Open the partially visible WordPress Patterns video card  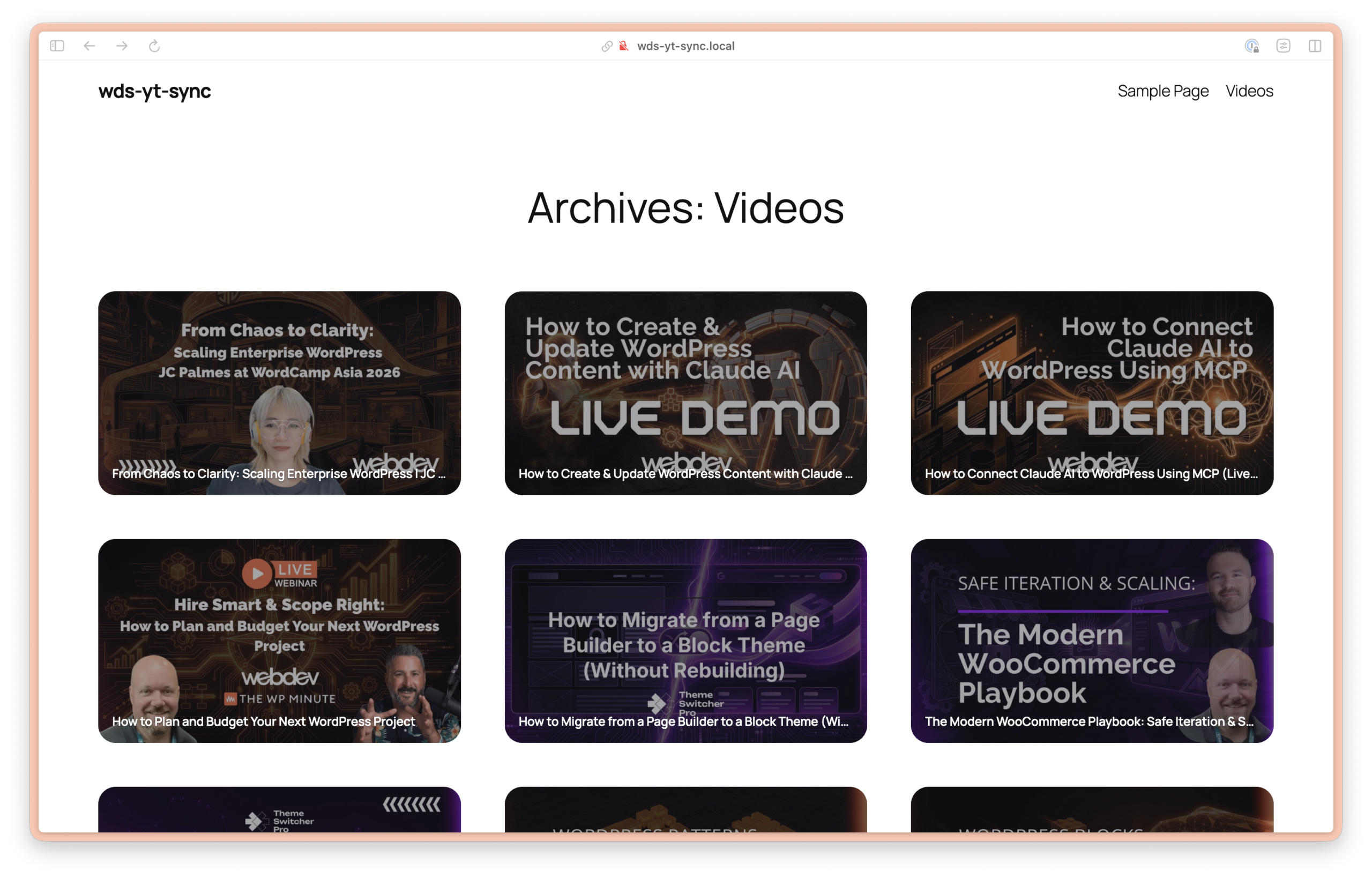pyautogui.click(x=685, y=809)
